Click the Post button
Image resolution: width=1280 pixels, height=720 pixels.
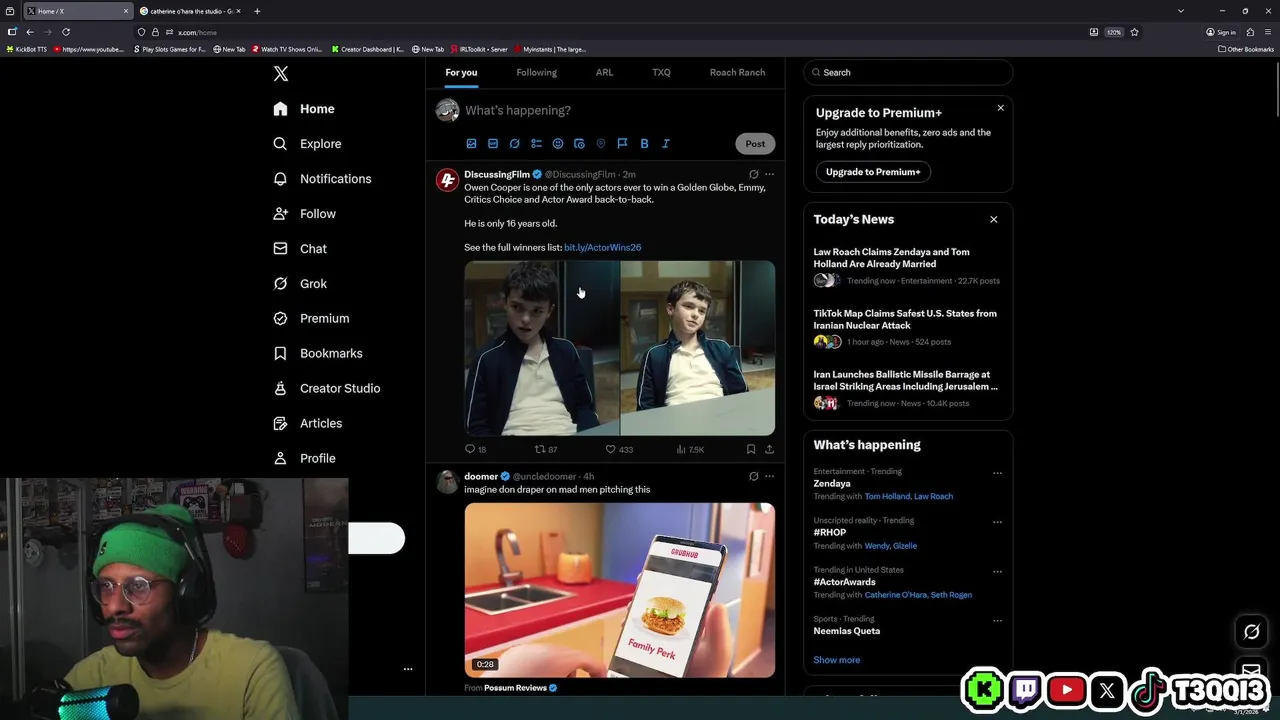click(x=755, y=144)
